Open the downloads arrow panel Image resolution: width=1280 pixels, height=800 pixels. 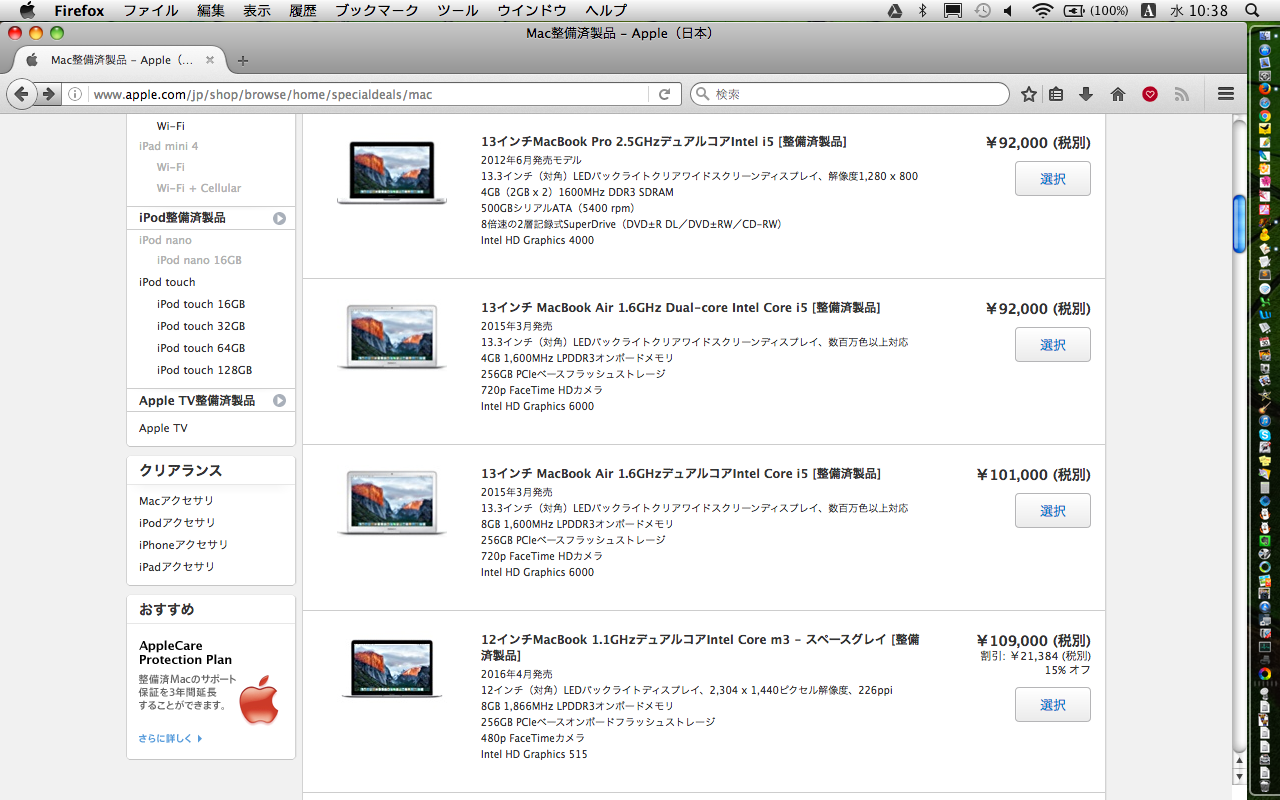click(x=1086, y=94)
